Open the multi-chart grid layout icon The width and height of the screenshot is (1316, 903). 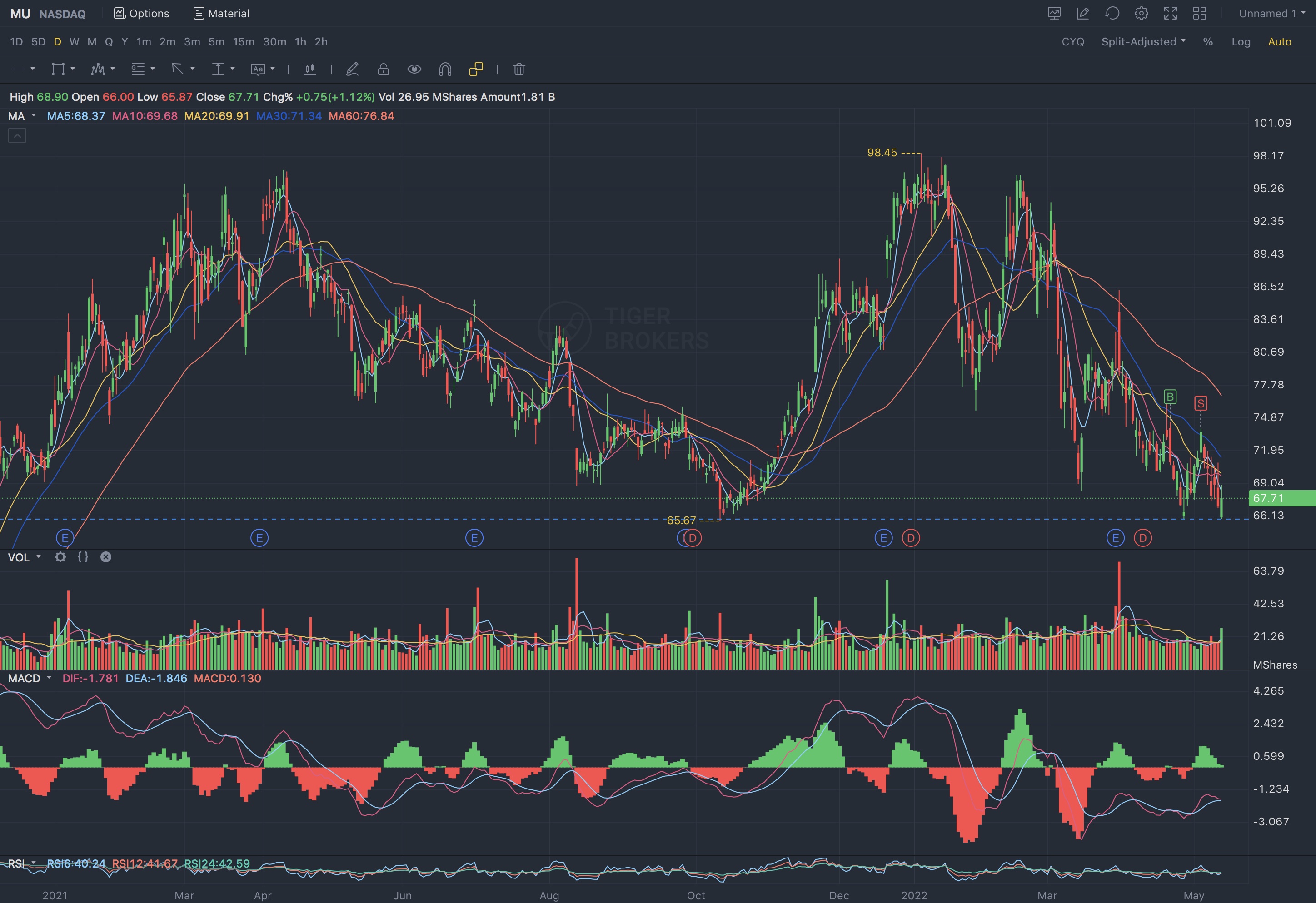pos(1199,13)
